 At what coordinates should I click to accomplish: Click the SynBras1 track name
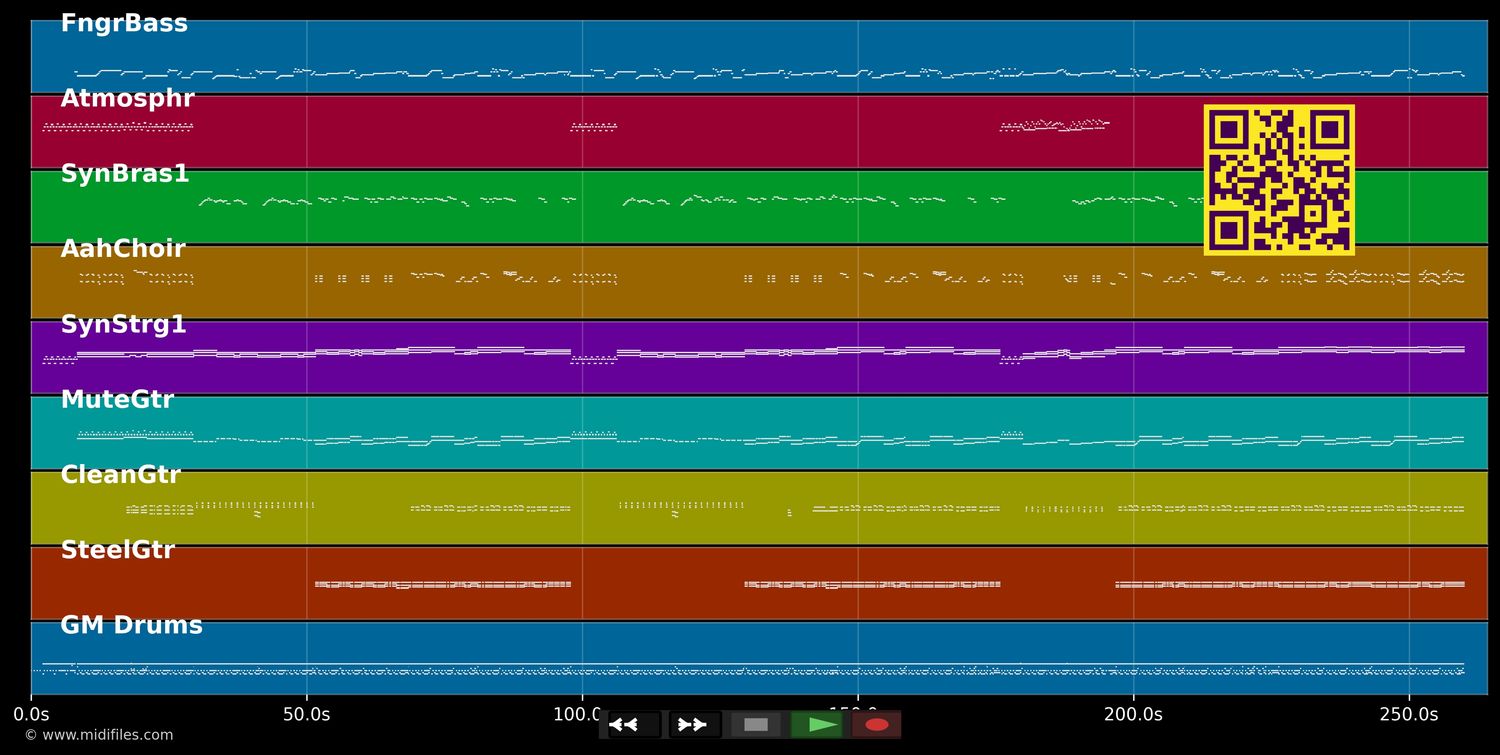125,174
